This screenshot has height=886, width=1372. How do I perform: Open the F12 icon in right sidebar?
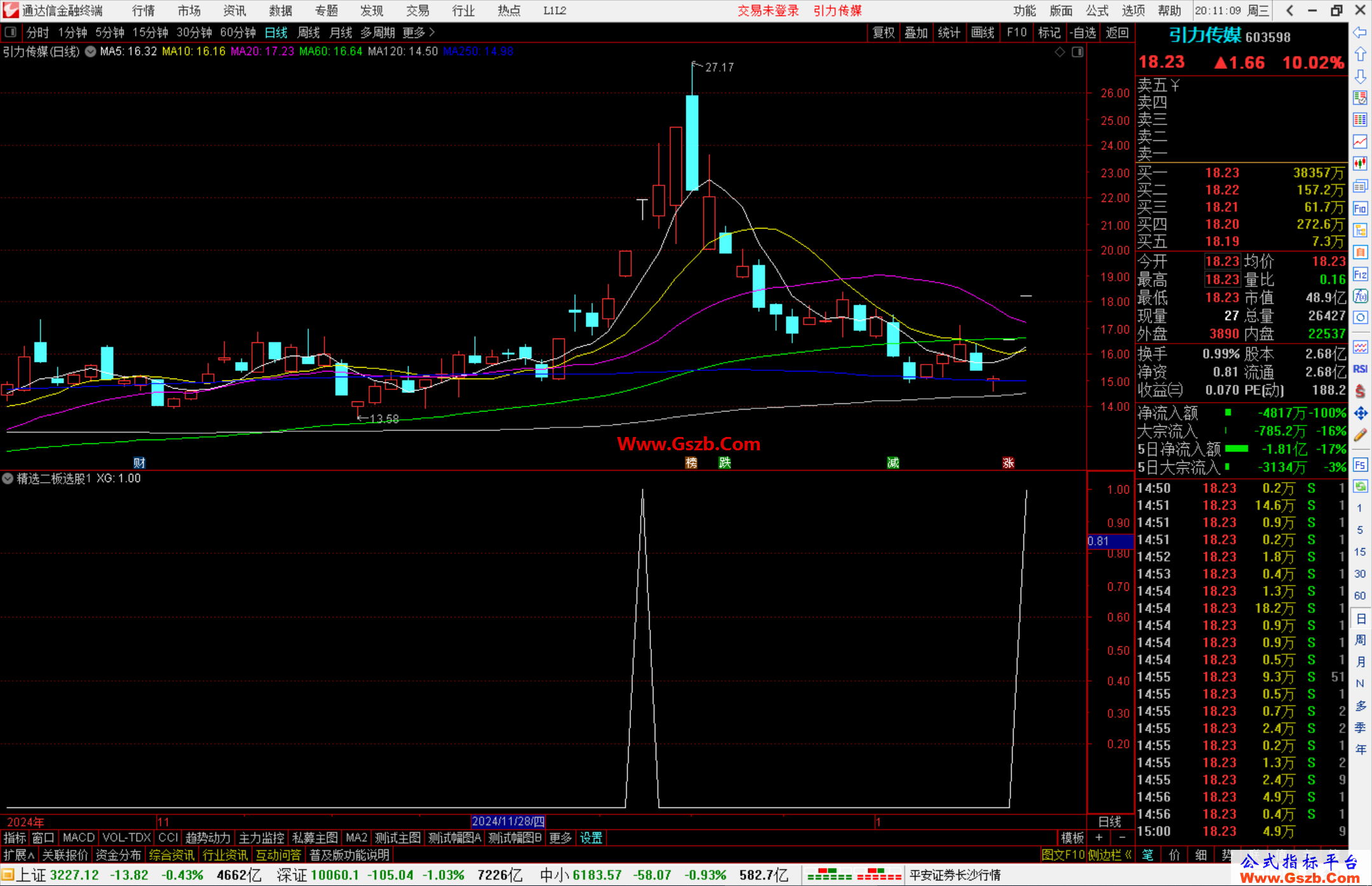1360,274
